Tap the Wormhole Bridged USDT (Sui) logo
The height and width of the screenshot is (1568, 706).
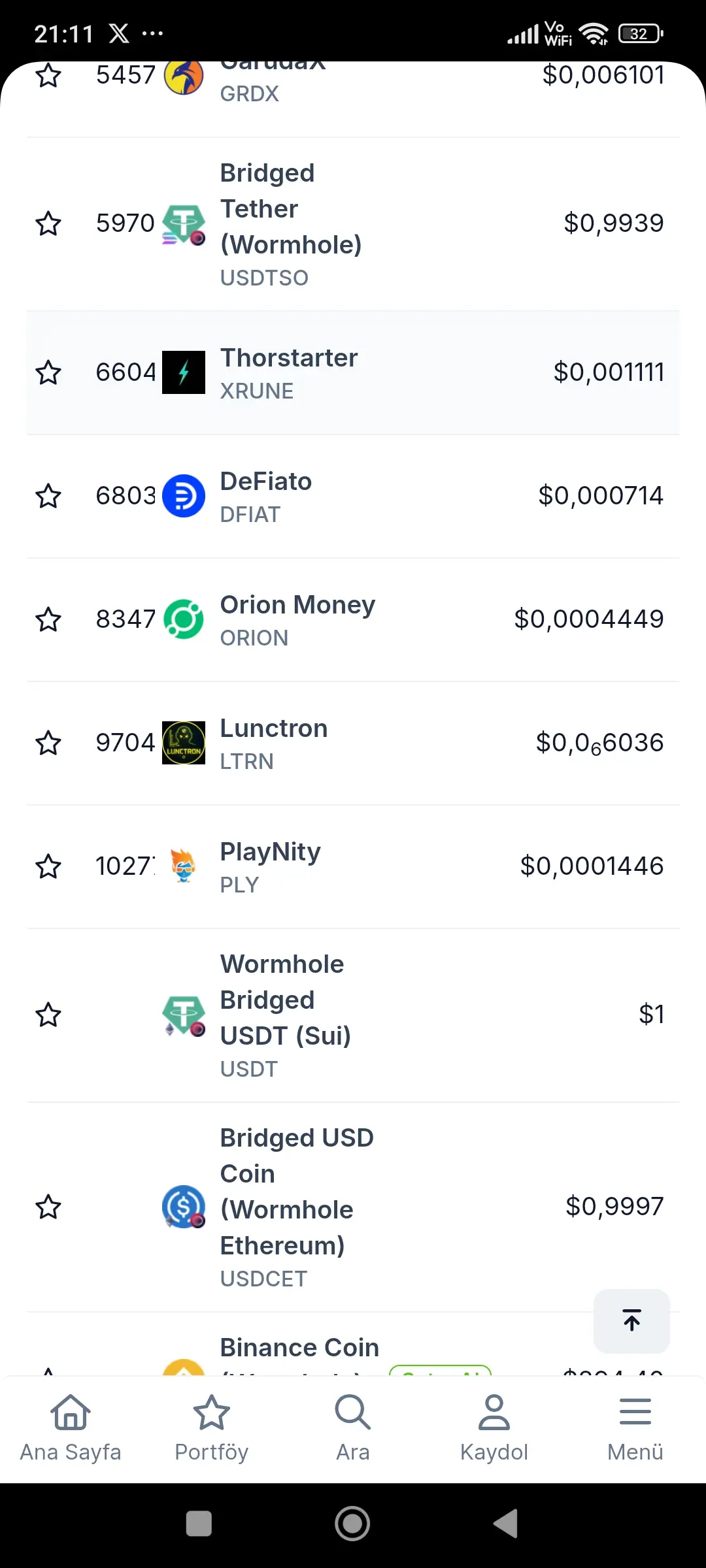click(x=184, y=1015)
